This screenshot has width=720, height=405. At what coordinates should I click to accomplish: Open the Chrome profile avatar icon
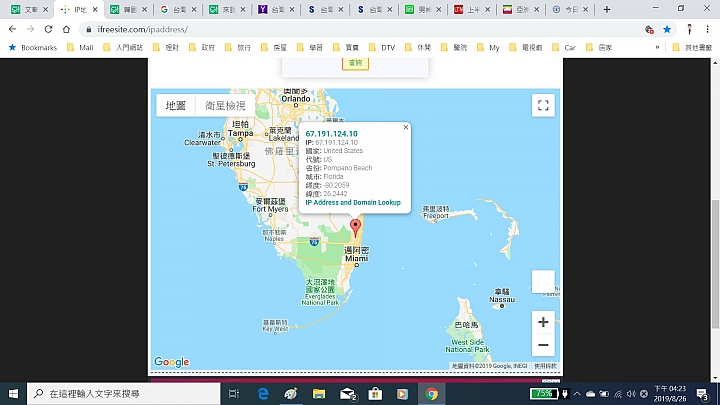click(689, 29)
